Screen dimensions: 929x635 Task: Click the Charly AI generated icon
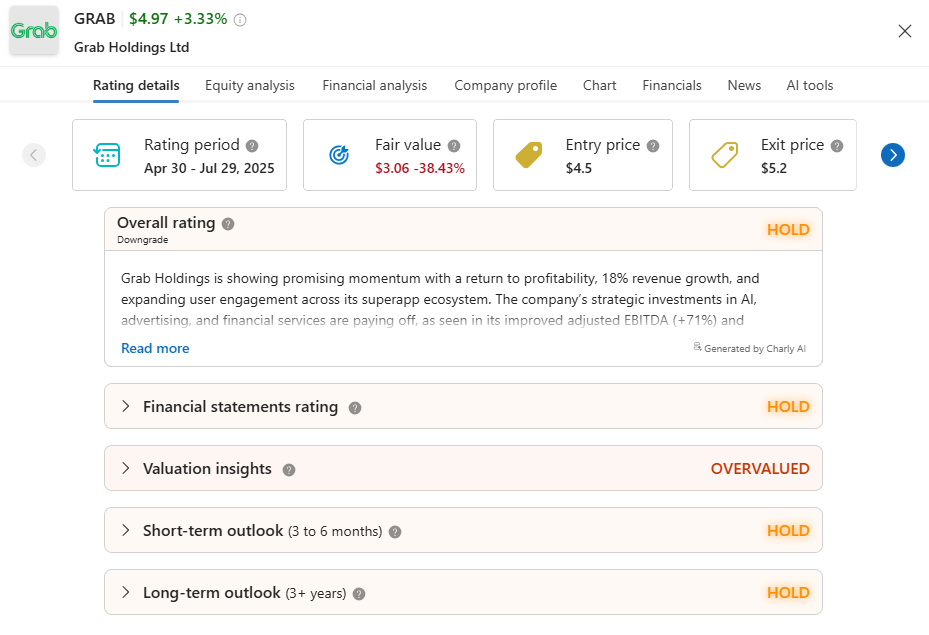click(x=697, y=347)
